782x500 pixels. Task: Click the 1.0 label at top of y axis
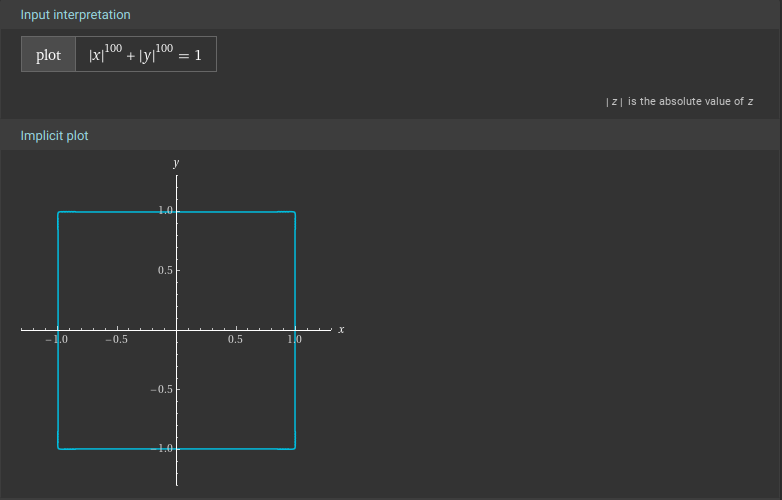click(x=165, y=210)
